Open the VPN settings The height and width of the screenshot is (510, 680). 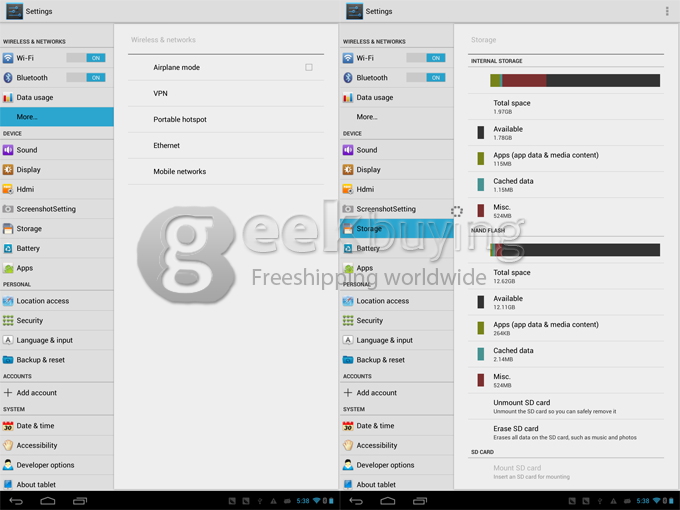tap(226, 93)
